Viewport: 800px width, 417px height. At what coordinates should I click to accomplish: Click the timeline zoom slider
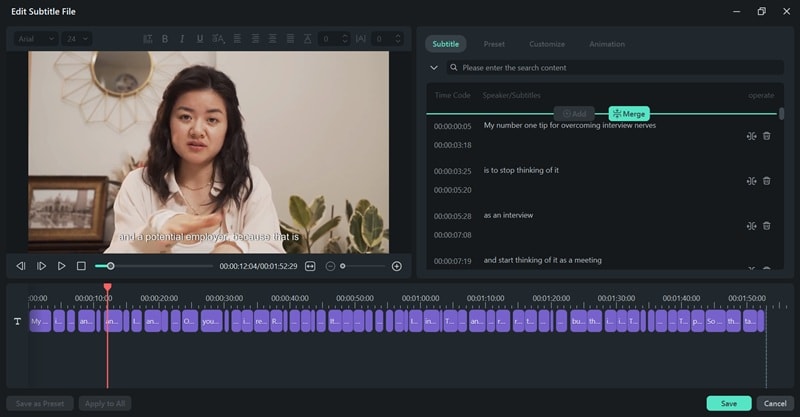click(362, 266)
